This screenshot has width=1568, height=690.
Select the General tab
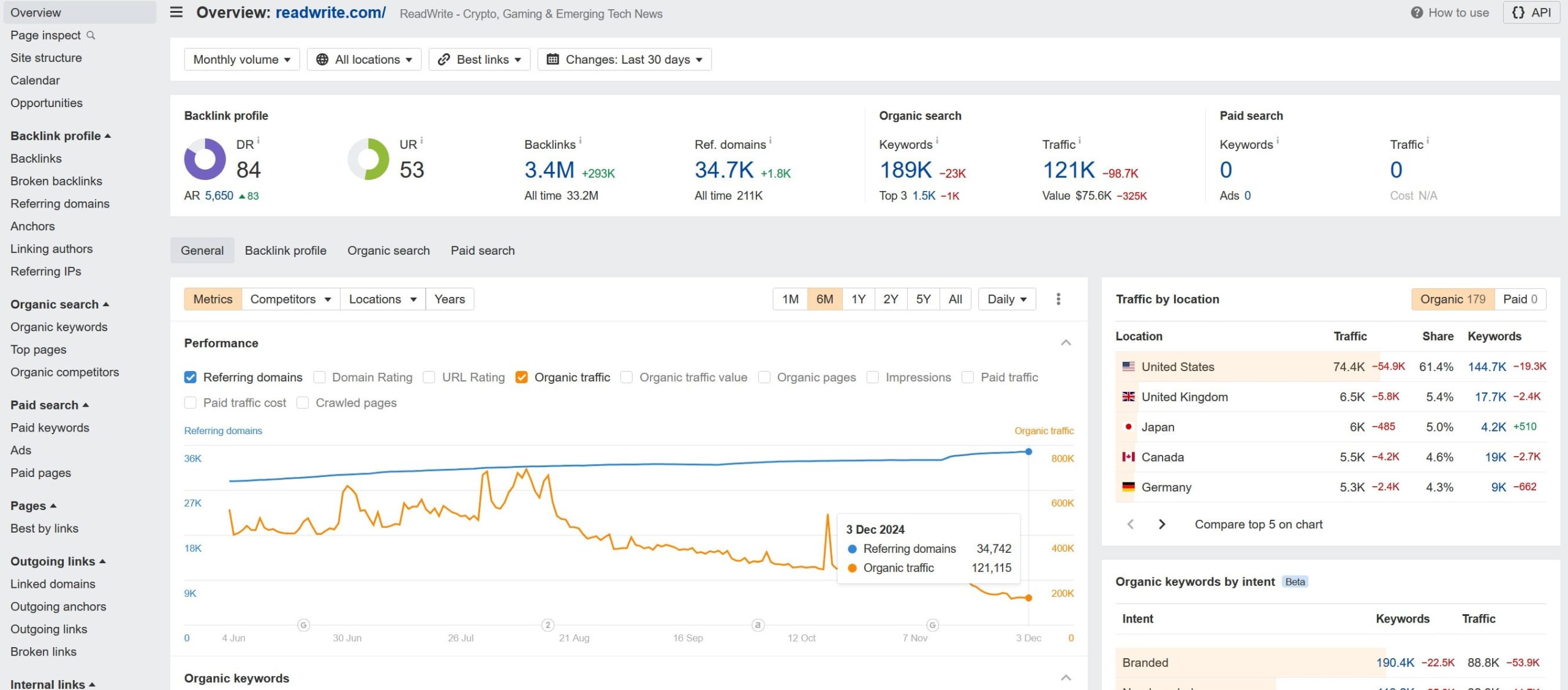(x=202, y=250)
